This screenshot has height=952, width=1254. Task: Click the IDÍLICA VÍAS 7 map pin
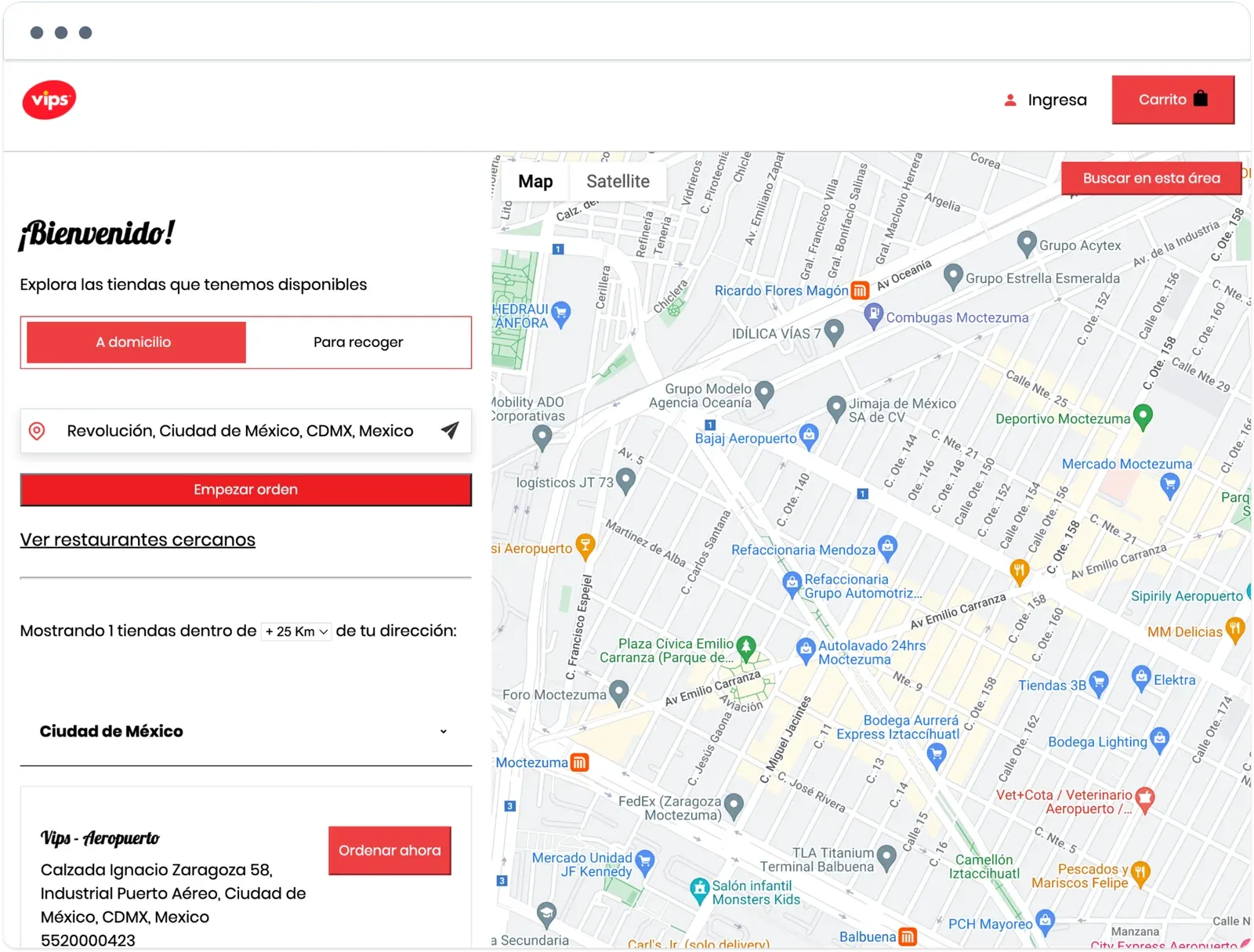[834, 331]
